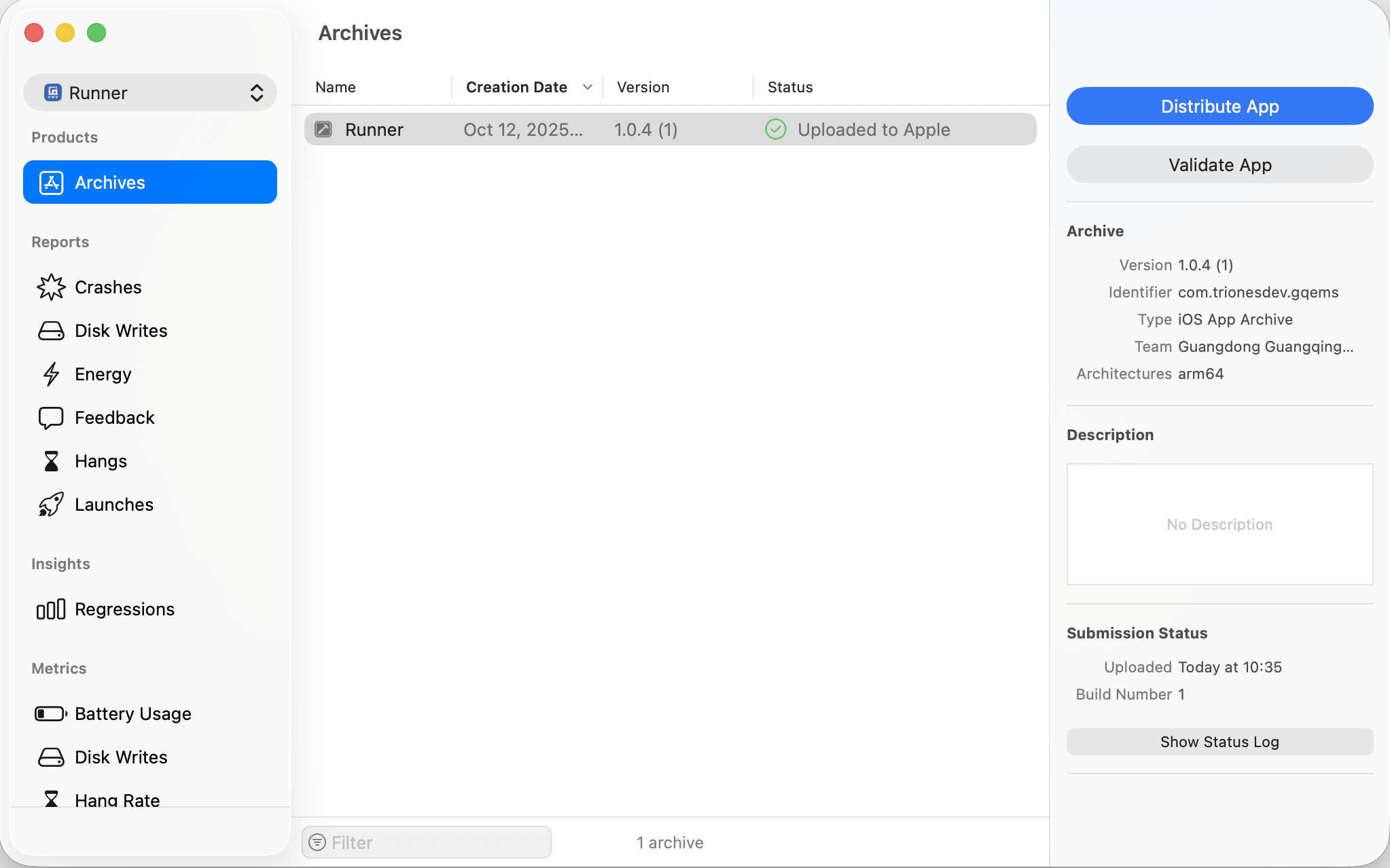Select the Hangs hourglass icon
Screen dimensions: 1390x868
coord(51,461)
